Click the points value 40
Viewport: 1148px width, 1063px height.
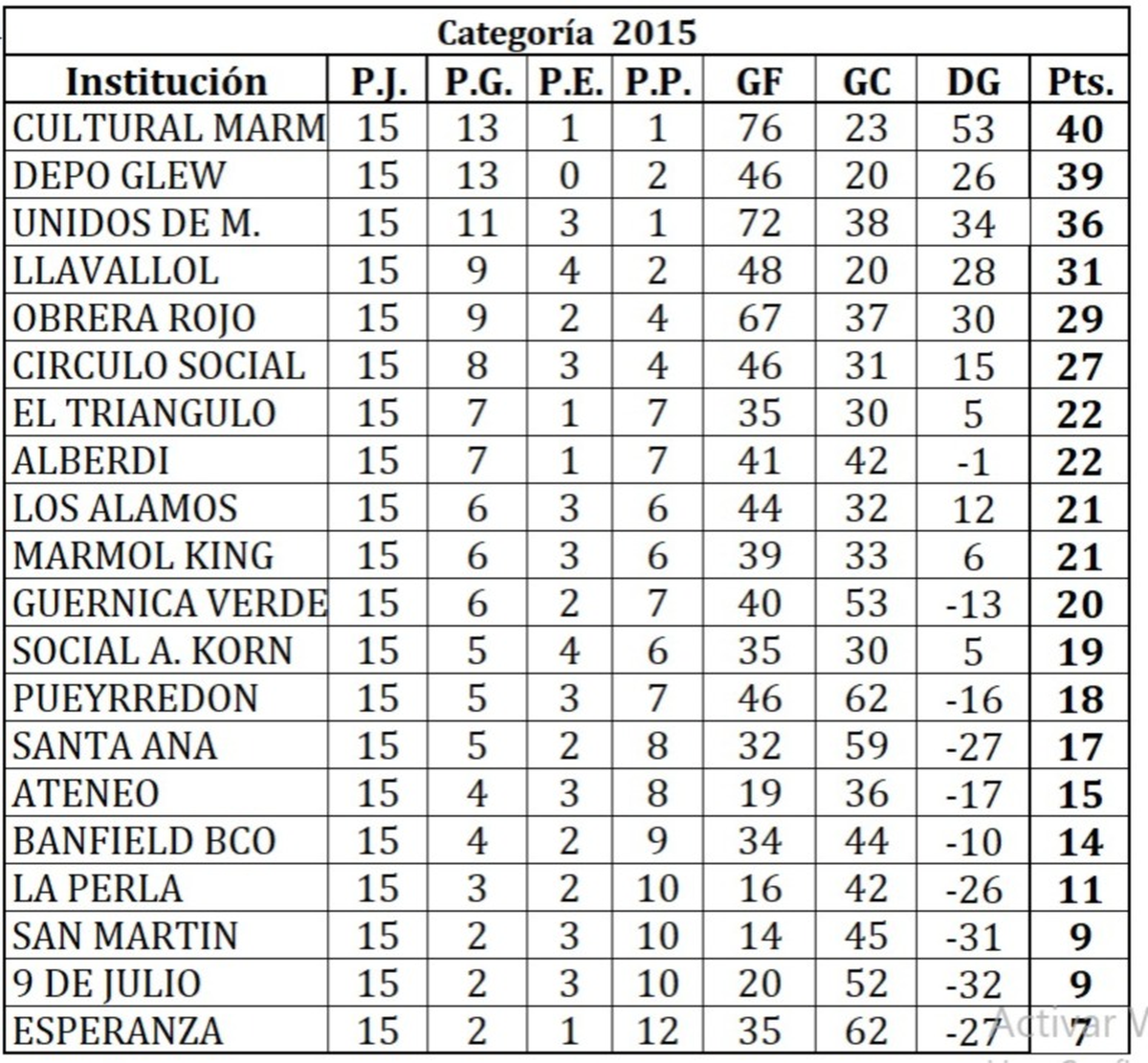(1080, 128)
